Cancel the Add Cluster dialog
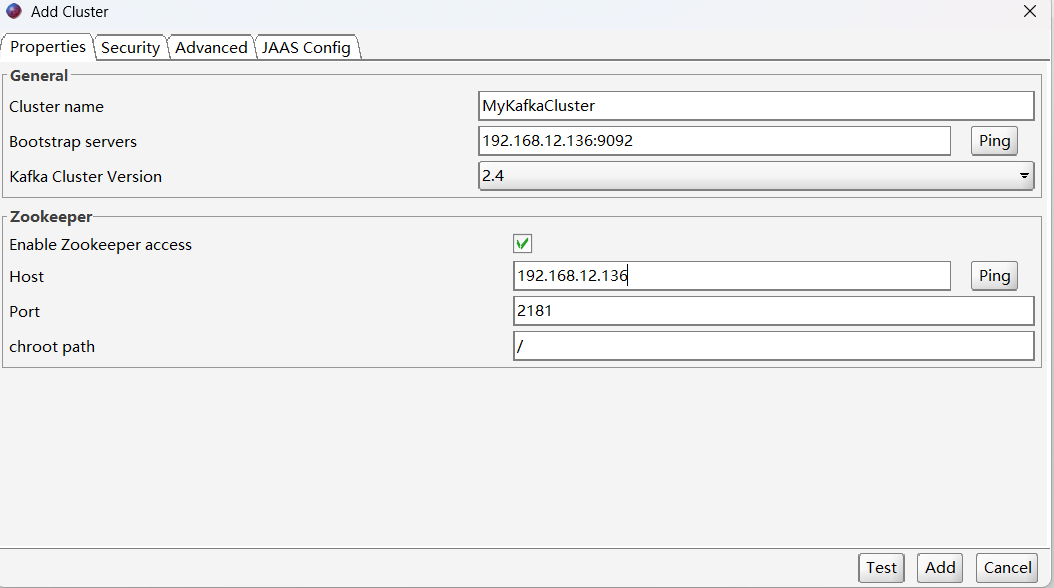Image resolution: width=1054 pixels, height=588 pixels. pos(1007,568)
